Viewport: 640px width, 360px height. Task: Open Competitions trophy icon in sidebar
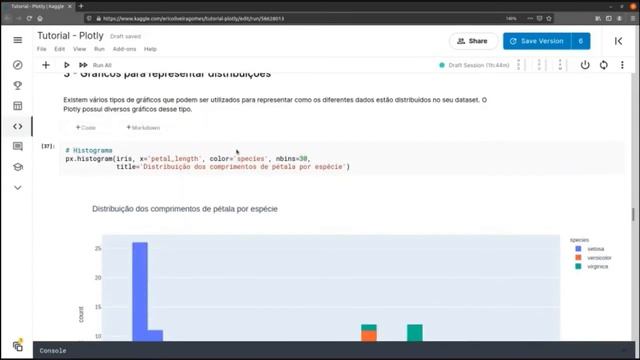[18, 85]
